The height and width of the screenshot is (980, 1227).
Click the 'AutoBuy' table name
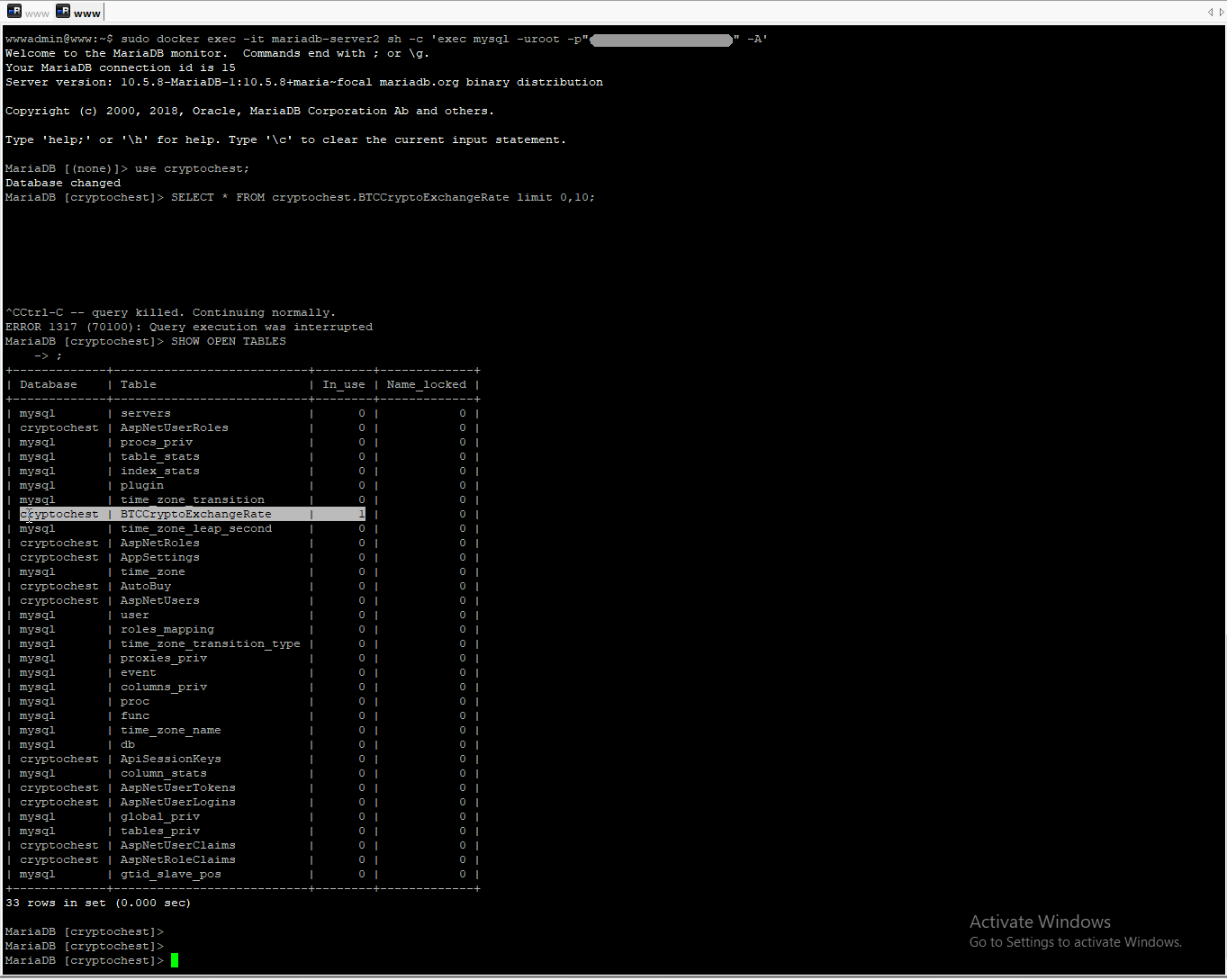point(146,586)
